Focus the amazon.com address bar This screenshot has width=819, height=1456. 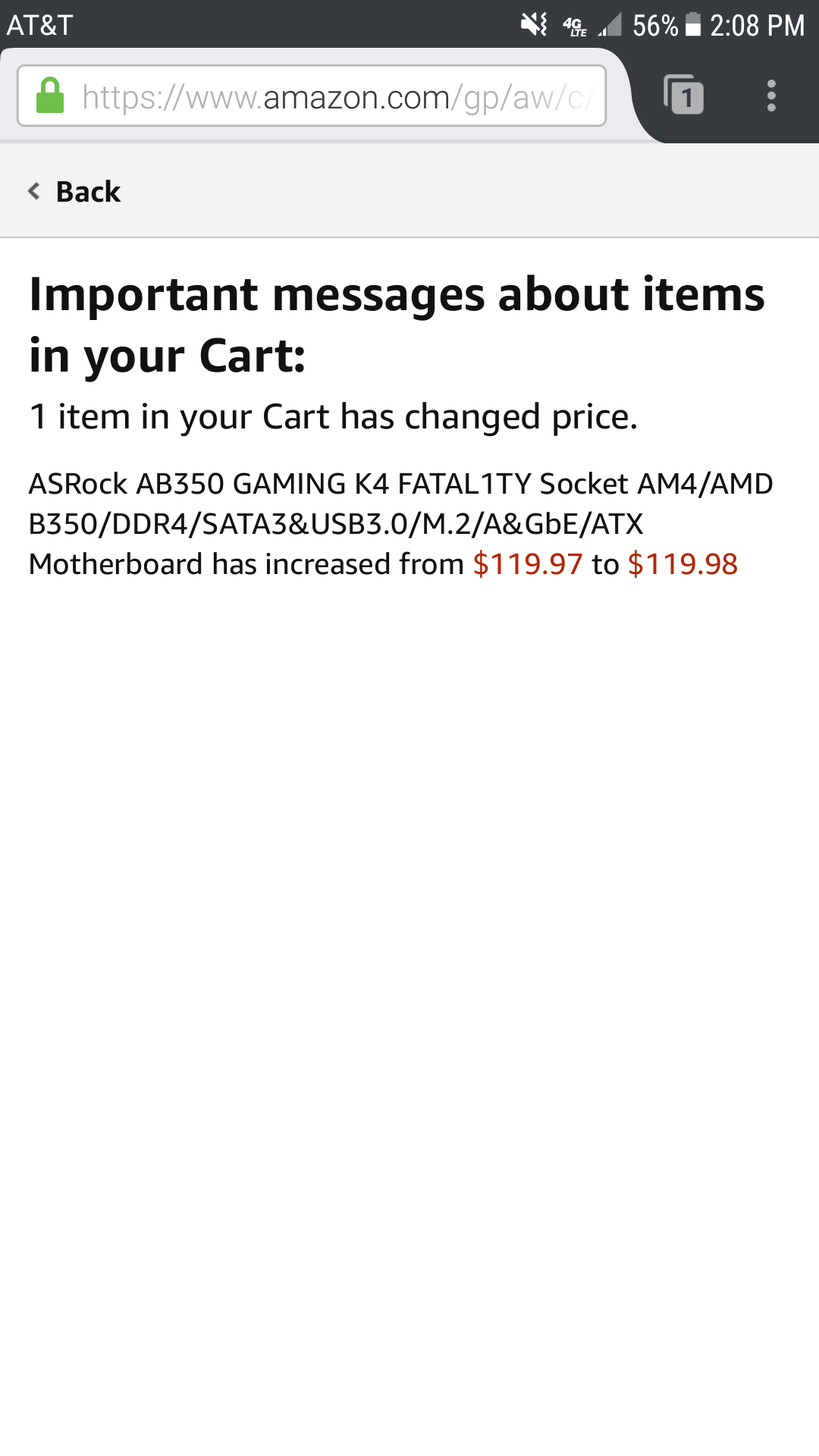click(x=334, y=97)
